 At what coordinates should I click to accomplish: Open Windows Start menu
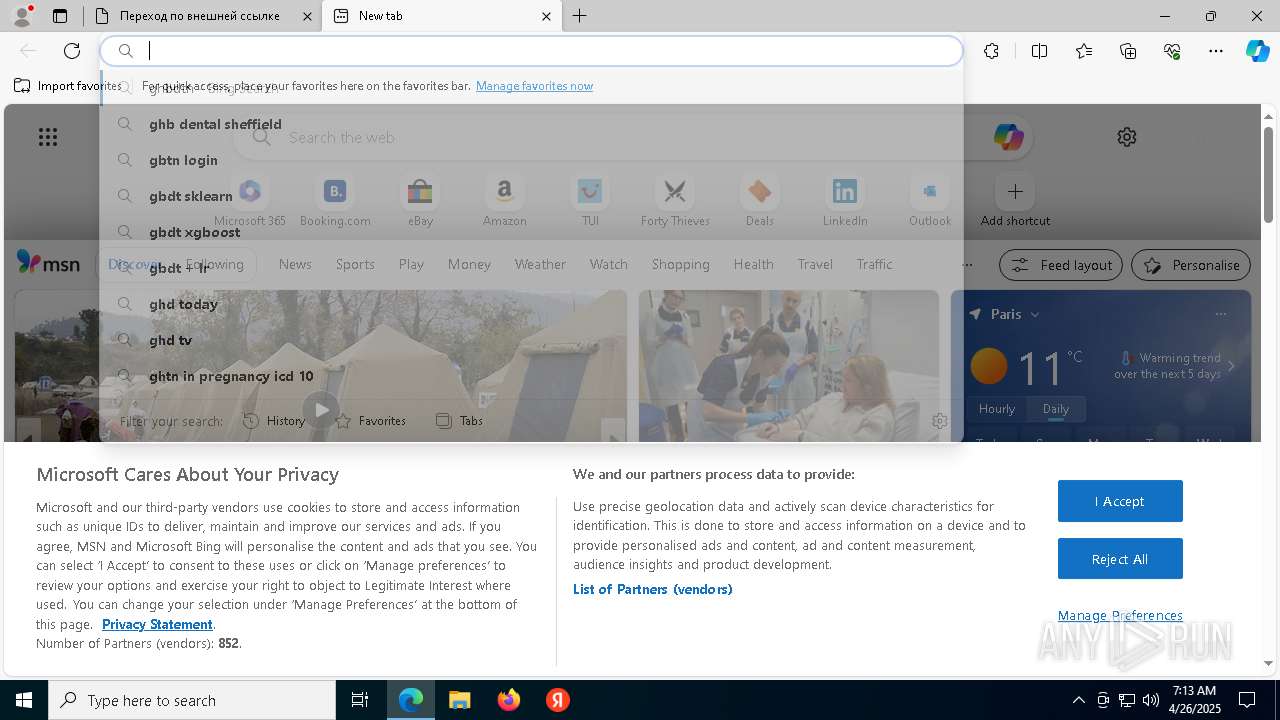[x=24, y=700]
